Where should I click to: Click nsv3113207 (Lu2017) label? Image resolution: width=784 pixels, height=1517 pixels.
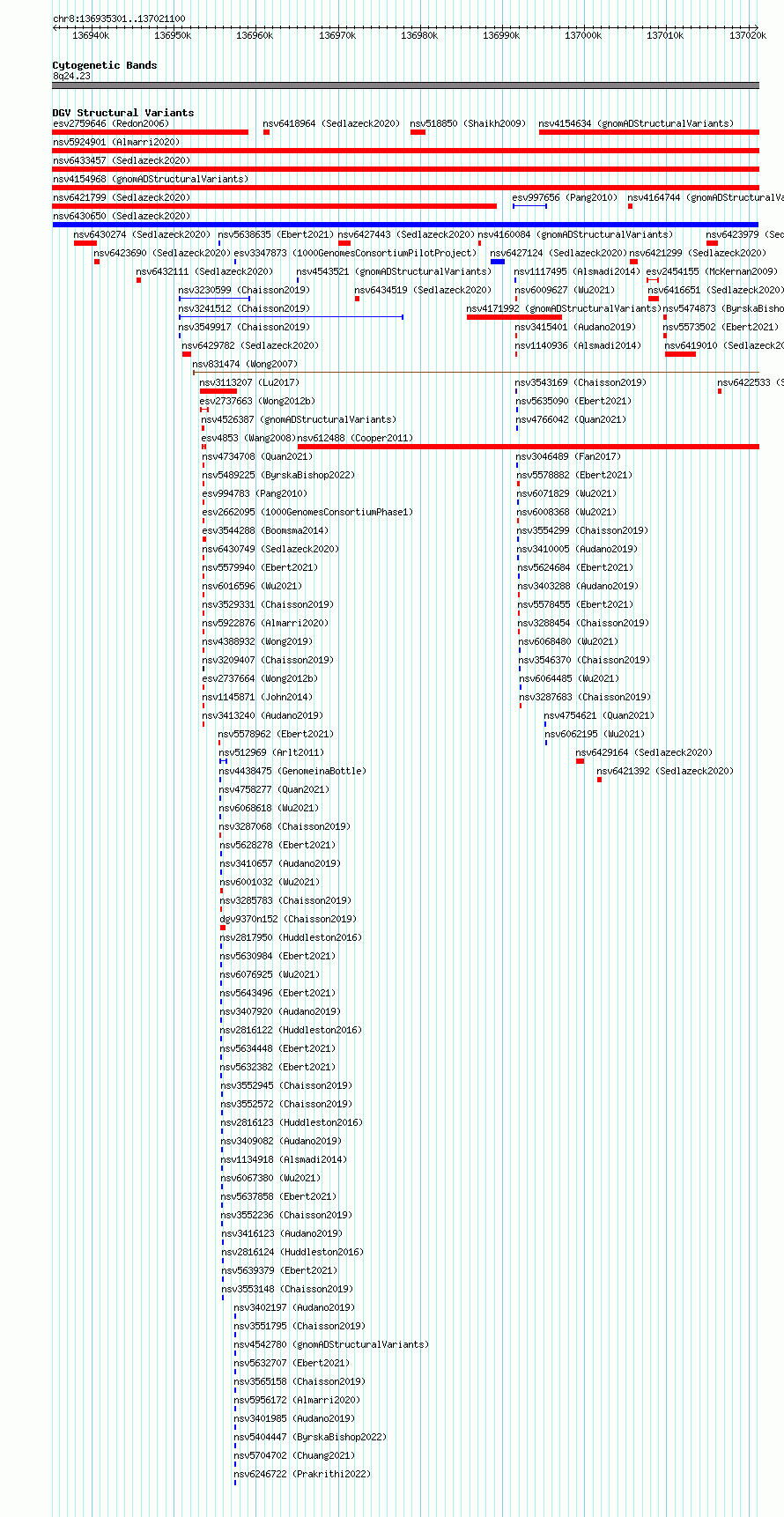[x=250, y=383]
